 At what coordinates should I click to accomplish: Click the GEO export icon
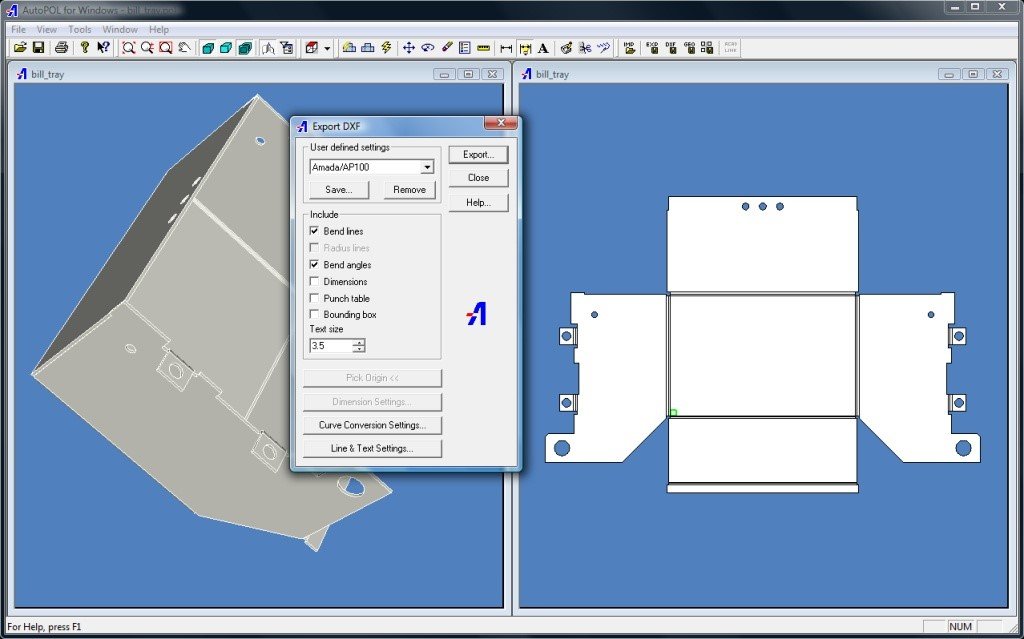(x=690, y=48)
